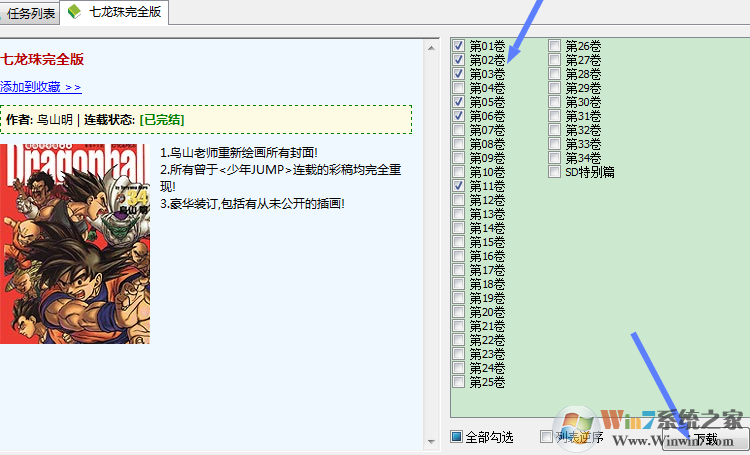Toggle the 全部勾选 checkbox

[456, 437]
